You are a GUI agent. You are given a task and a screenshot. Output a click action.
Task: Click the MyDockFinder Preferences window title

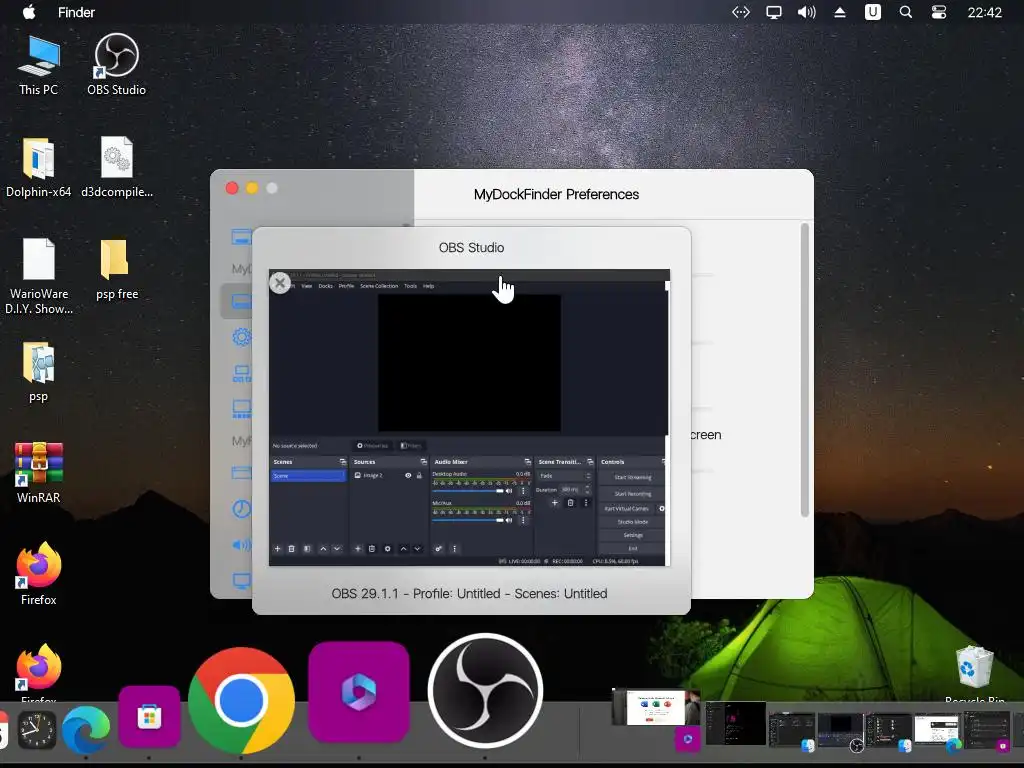click(x=556, y=195)
